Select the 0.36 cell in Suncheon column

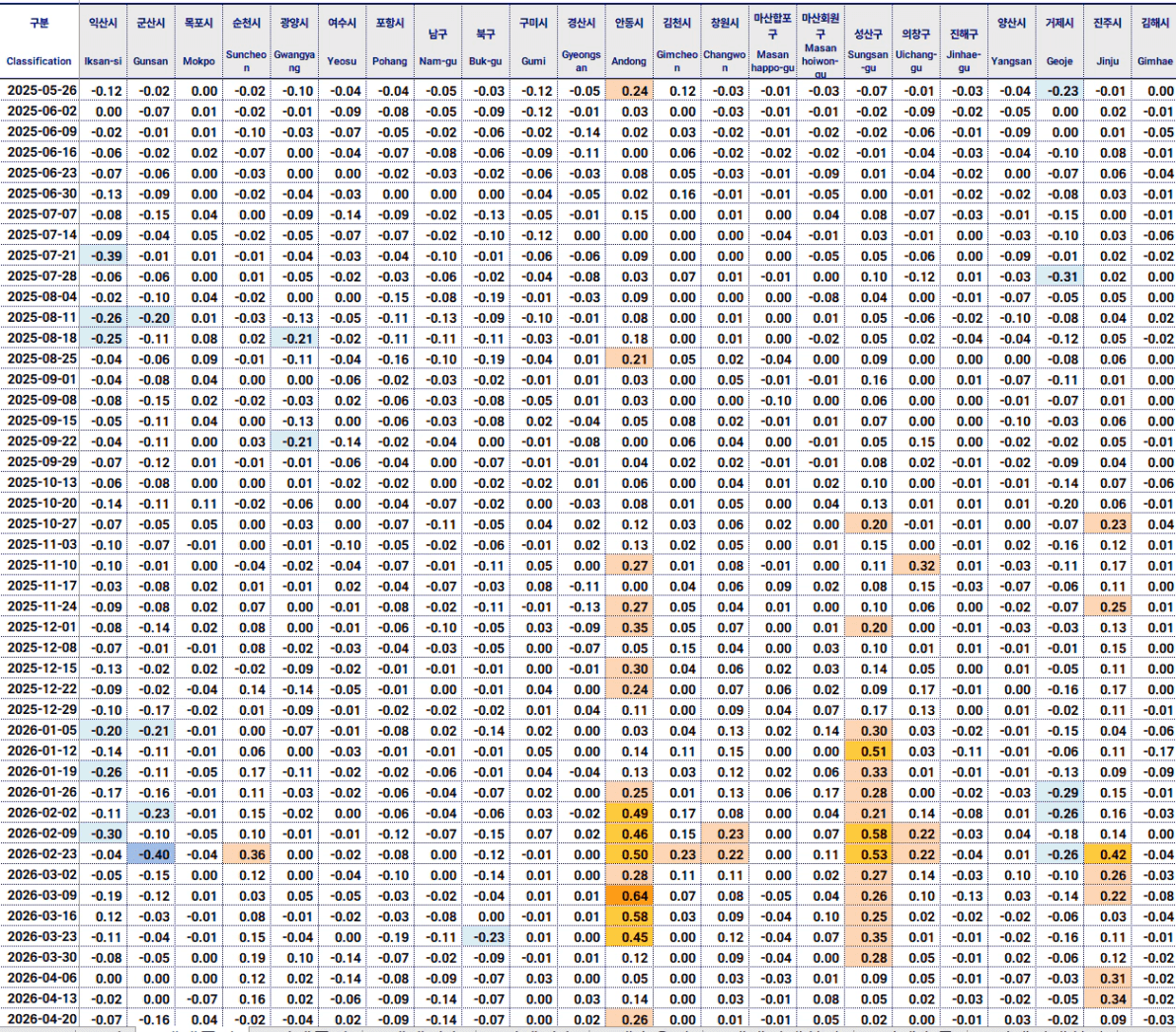[247, 854]
